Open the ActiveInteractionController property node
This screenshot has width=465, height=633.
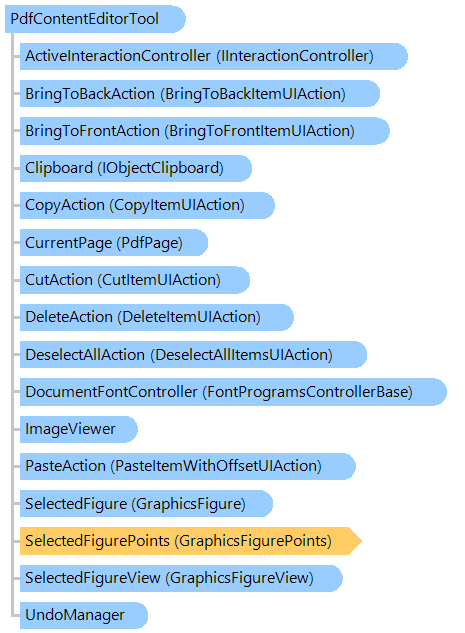[x=214, y=56]
